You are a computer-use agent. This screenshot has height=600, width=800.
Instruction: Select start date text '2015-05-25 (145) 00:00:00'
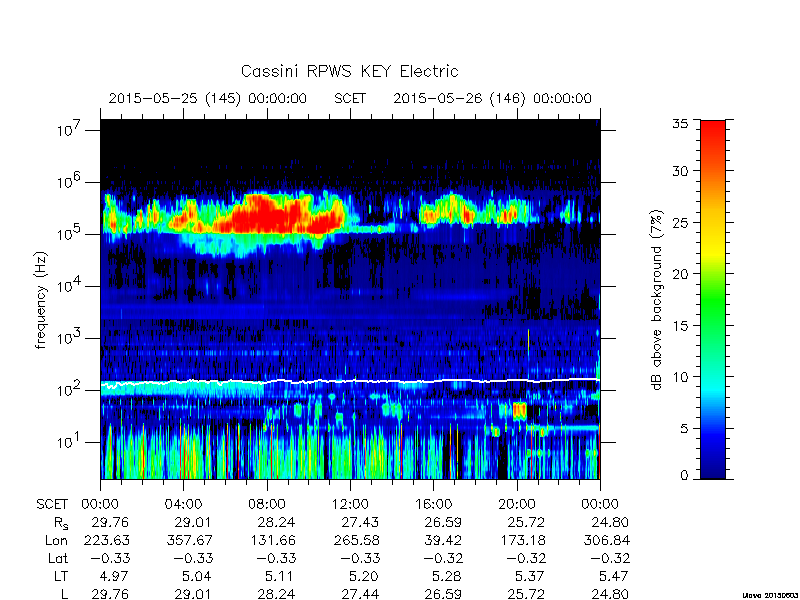208,98
